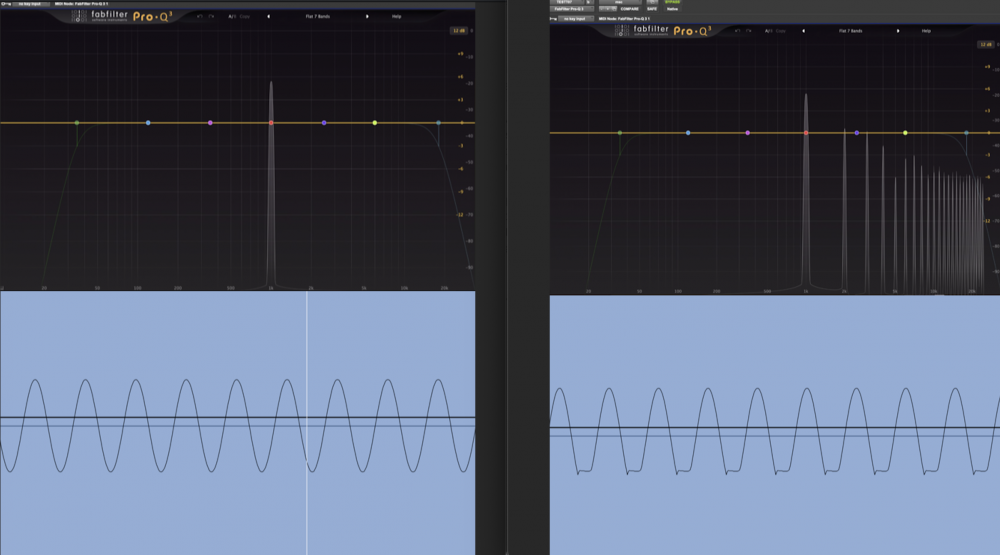Click the redo arrow in left Pro-Q 3
Screen dimensions: 1000x555
pyautogui.click(x=211, y=16)
